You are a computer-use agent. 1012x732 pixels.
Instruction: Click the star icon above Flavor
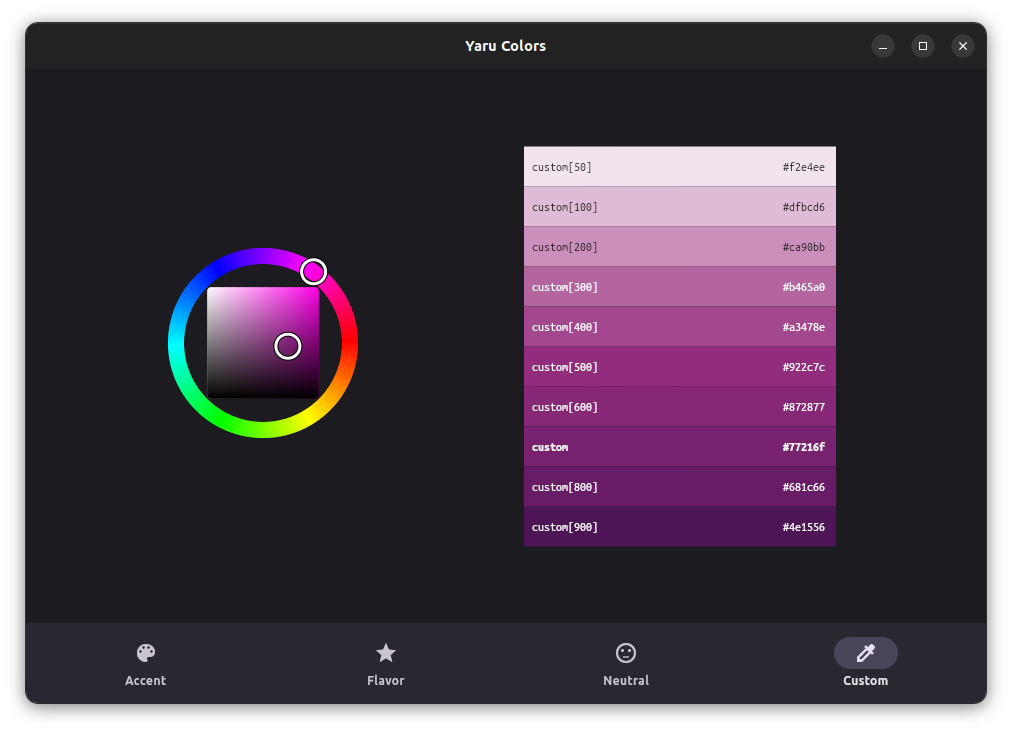(386, 653)
